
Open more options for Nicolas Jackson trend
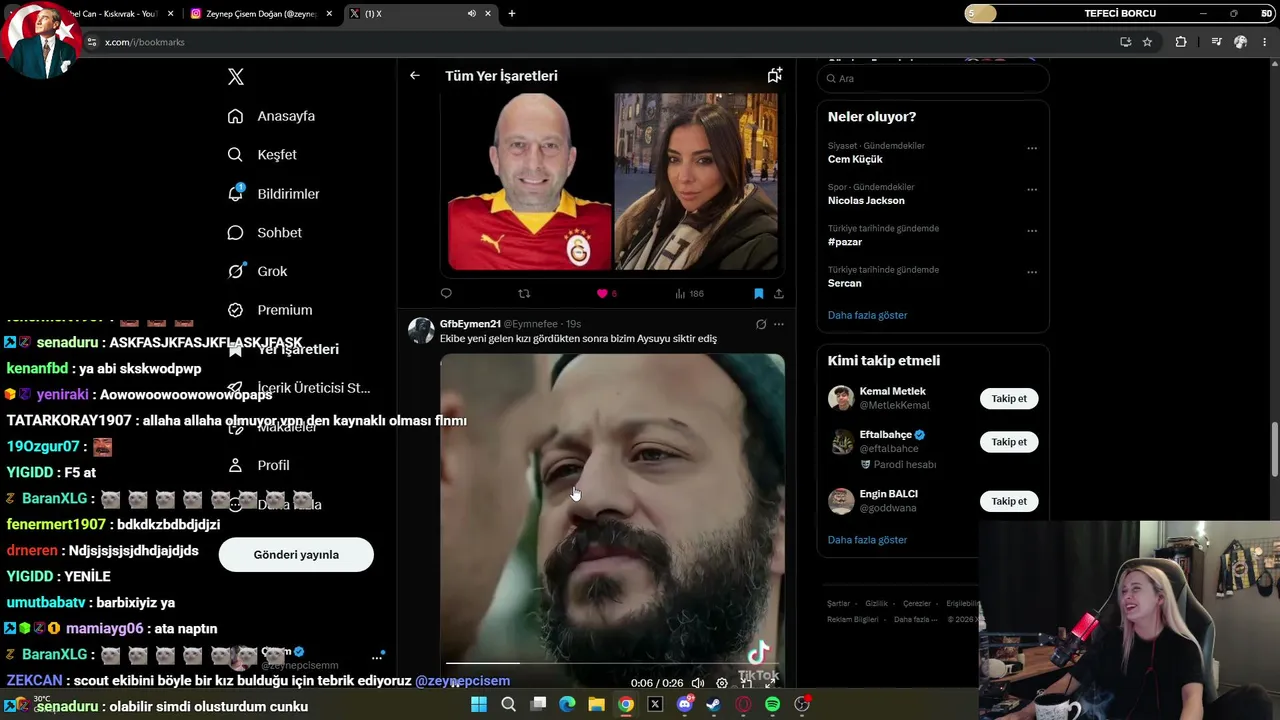pyautogui.click(x=1032, y=189)
